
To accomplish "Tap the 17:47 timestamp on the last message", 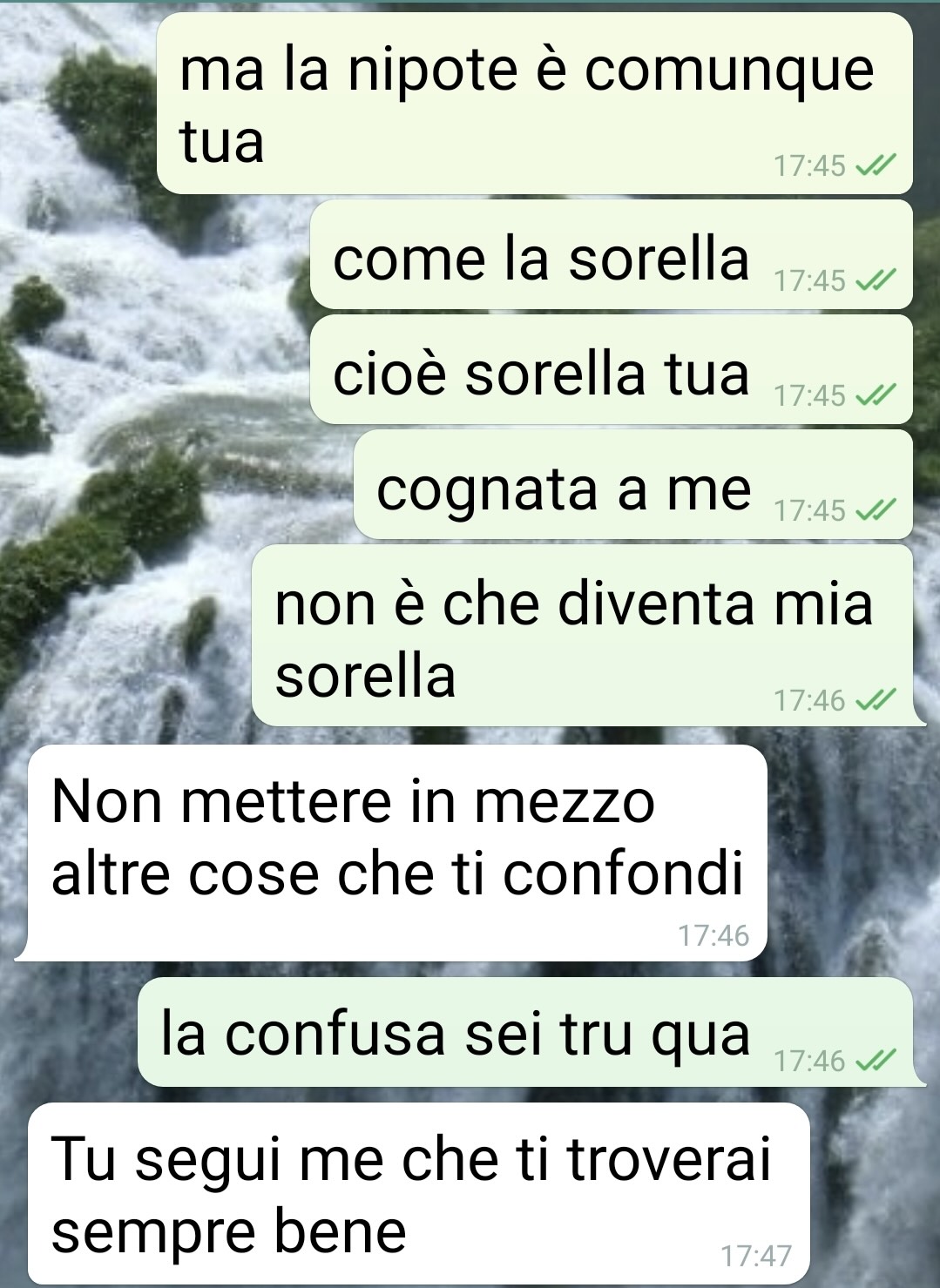I will click(756, 1256).
